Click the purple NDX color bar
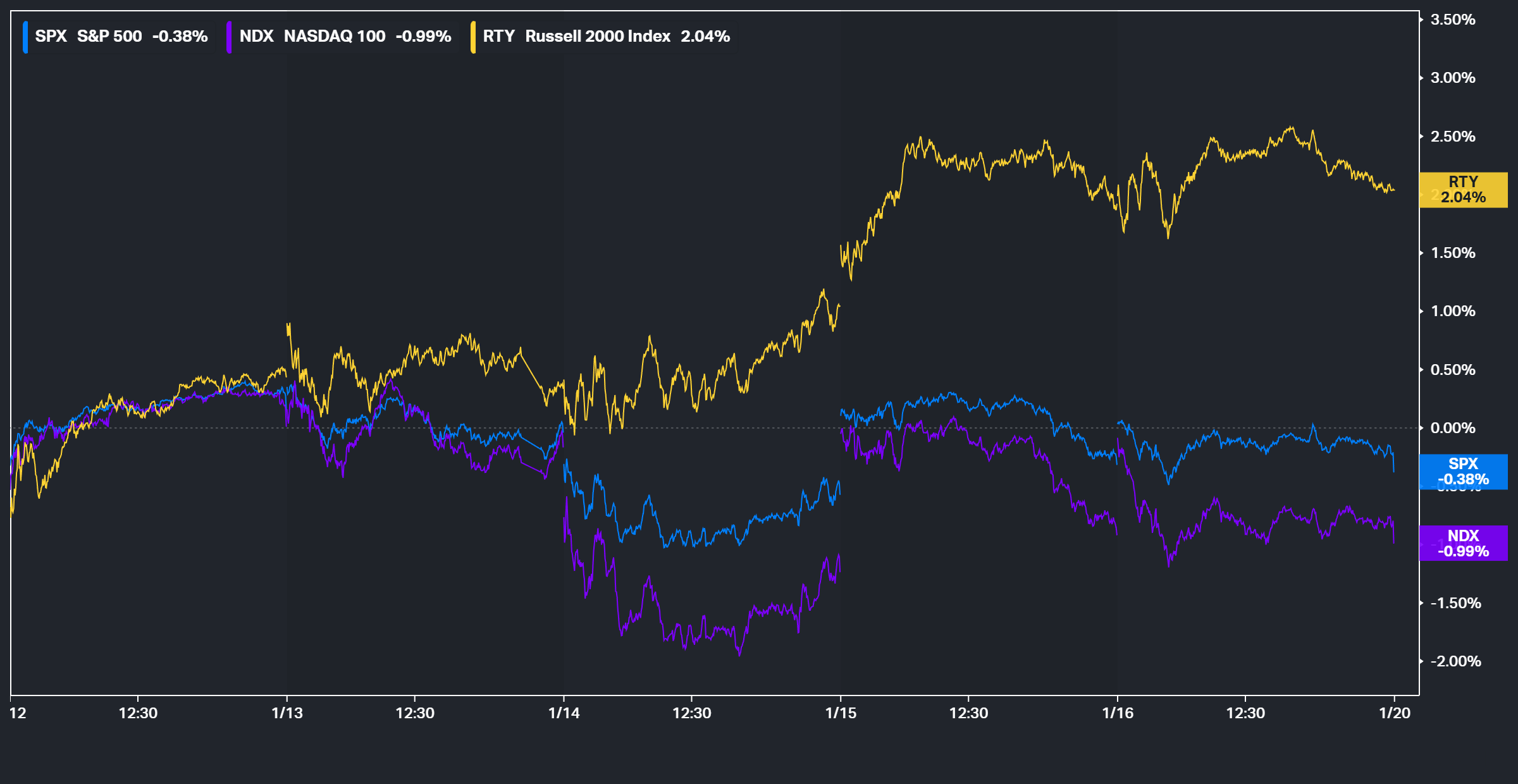1518x784 pixels. coord(229,37)
